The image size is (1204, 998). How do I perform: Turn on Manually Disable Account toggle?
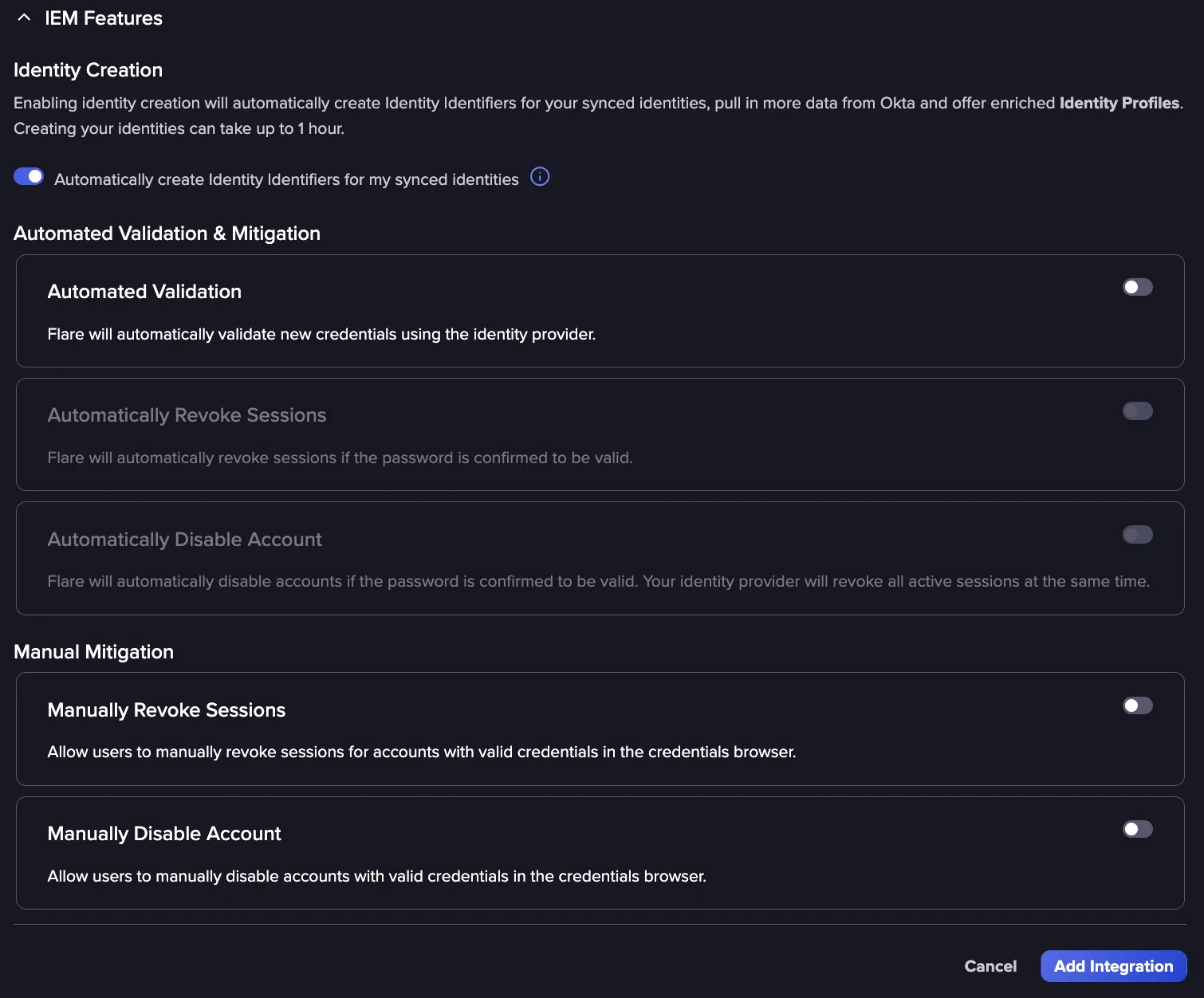coord(1138,829)
